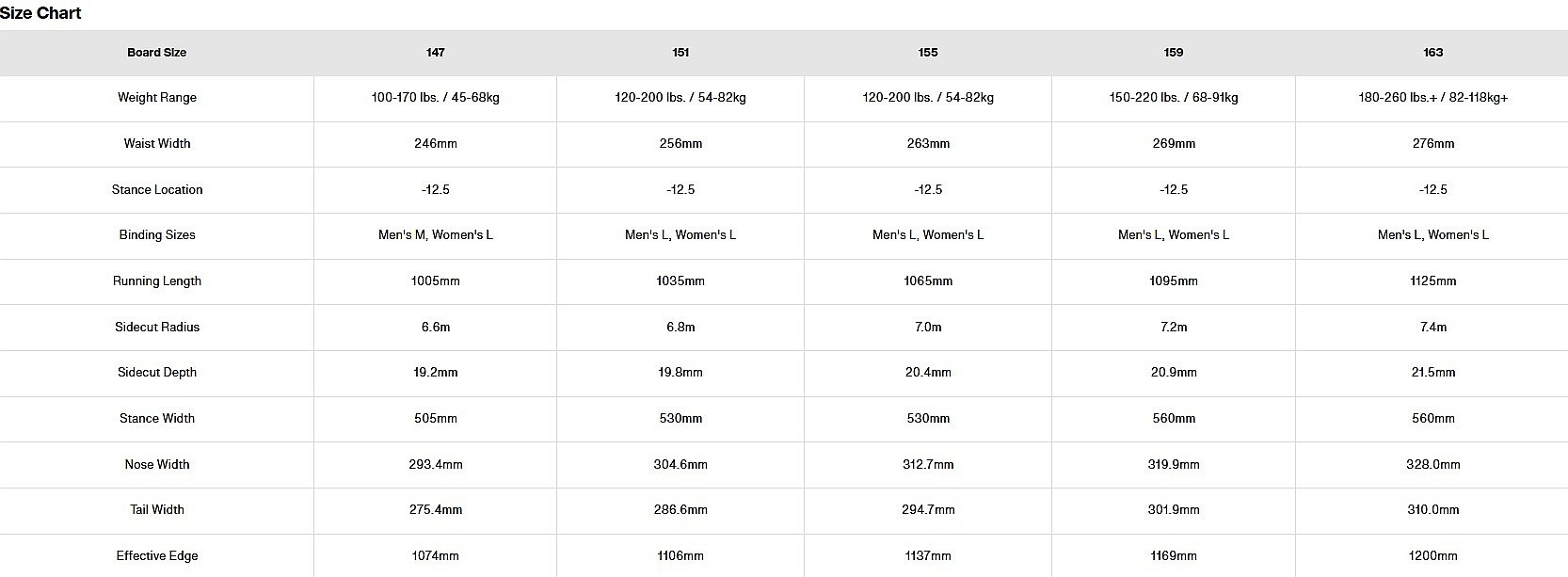Click the 159 board size column header
The height and width of the screenshot is (577, 1568).
[x=1174, y=53]
